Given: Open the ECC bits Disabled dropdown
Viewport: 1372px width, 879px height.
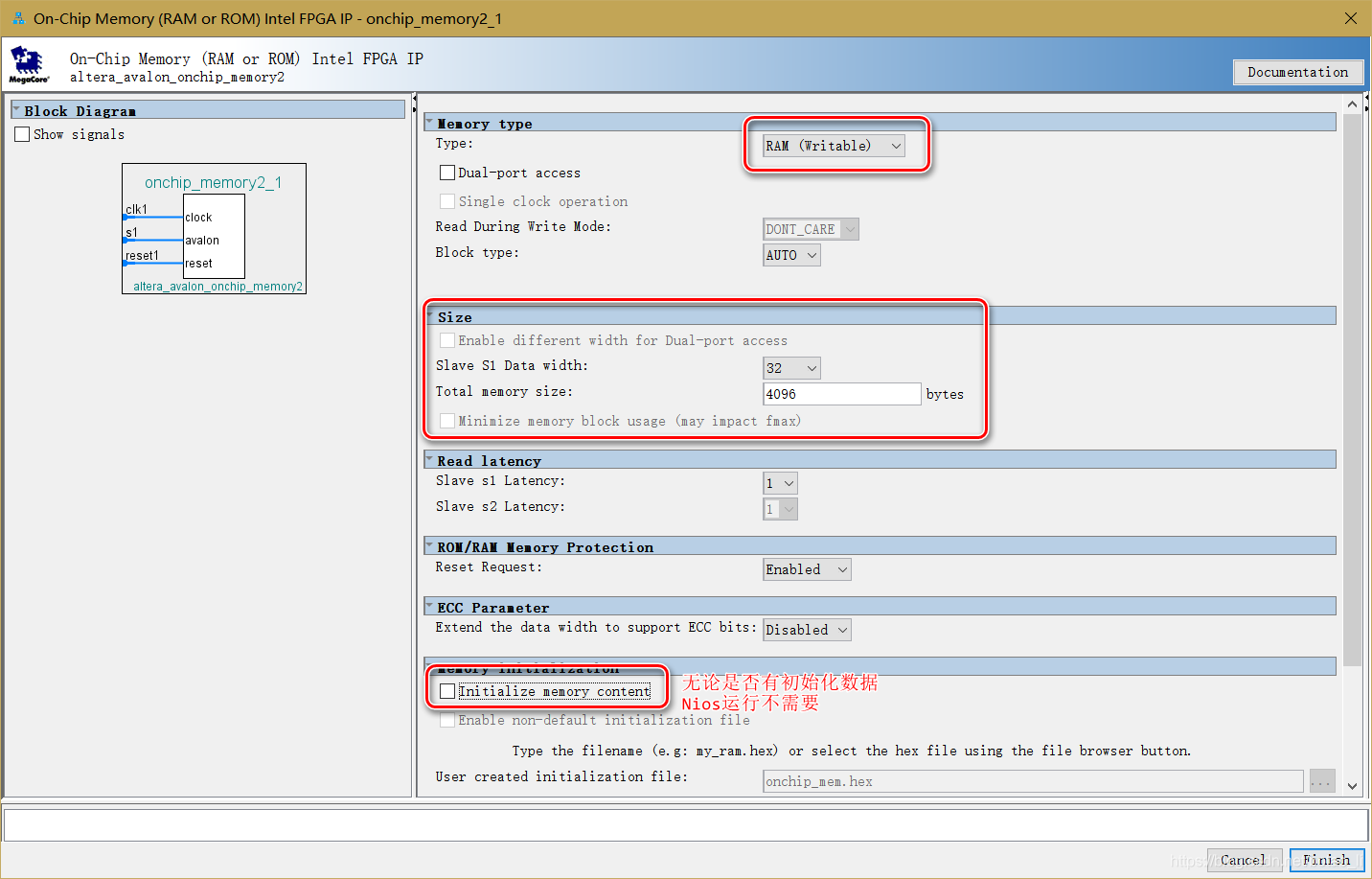Looking at the screenshot, I should 807,630.
